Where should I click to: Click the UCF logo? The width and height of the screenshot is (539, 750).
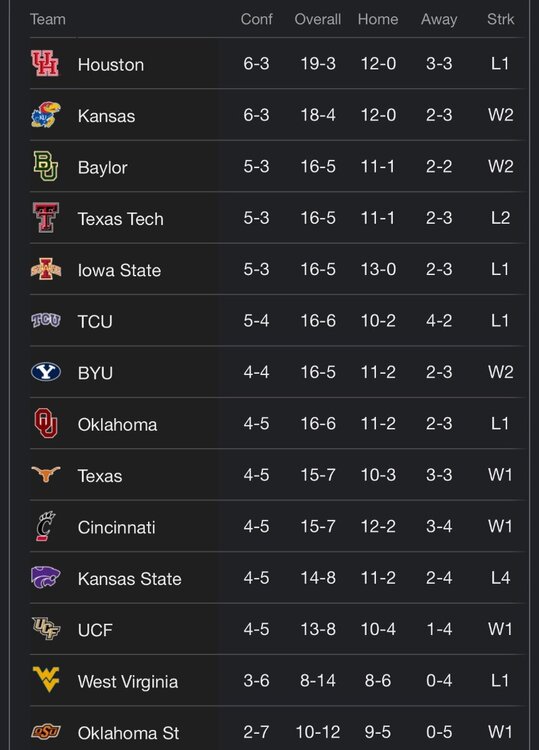click(x=46, y=629)
